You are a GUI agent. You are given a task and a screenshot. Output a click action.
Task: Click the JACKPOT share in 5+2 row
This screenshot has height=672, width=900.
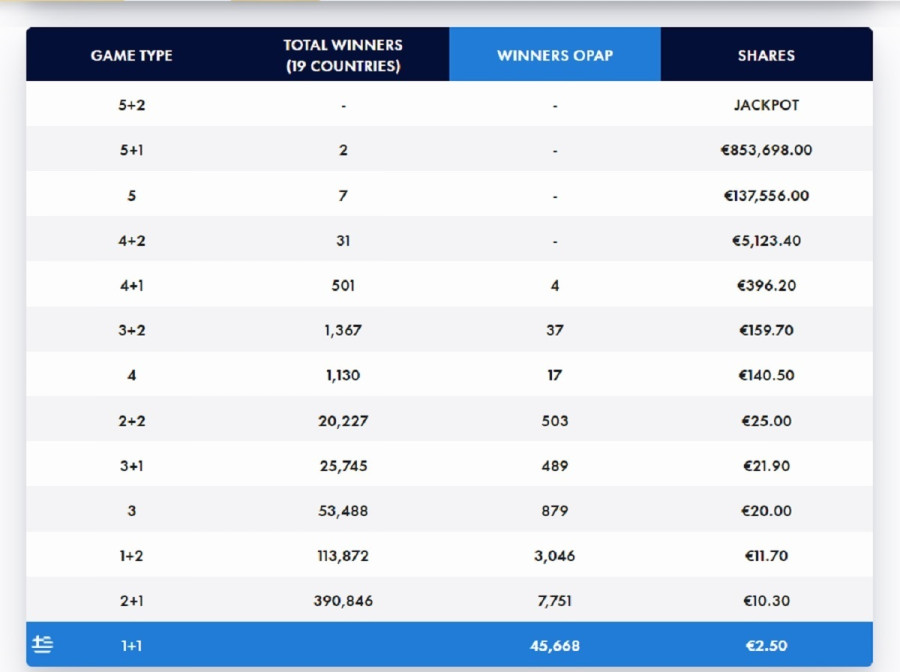point(766,105)
